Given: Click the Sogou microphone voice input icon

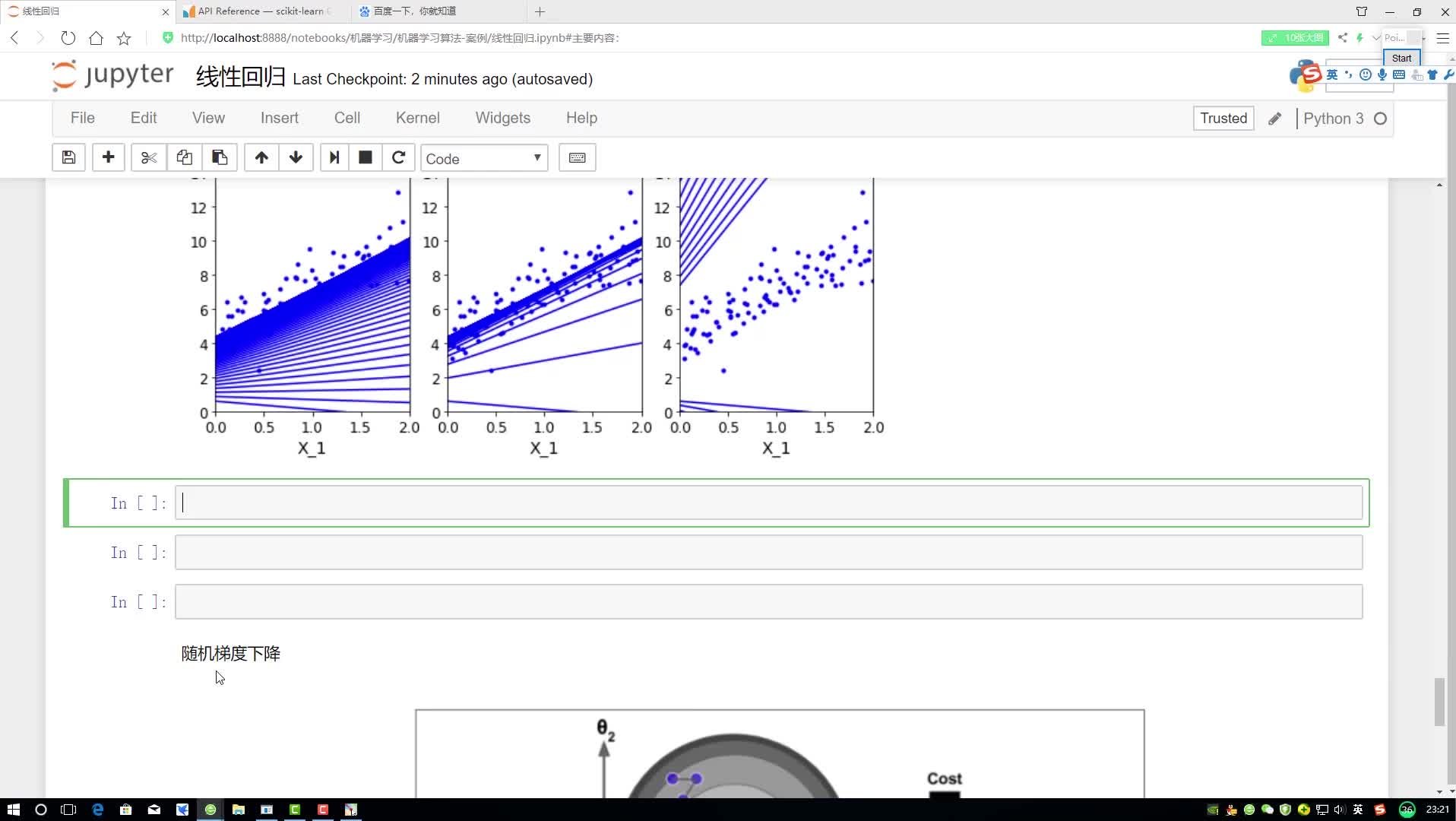Looking at the screenshot, I should pyautogui.click(x=1382, y=74).
